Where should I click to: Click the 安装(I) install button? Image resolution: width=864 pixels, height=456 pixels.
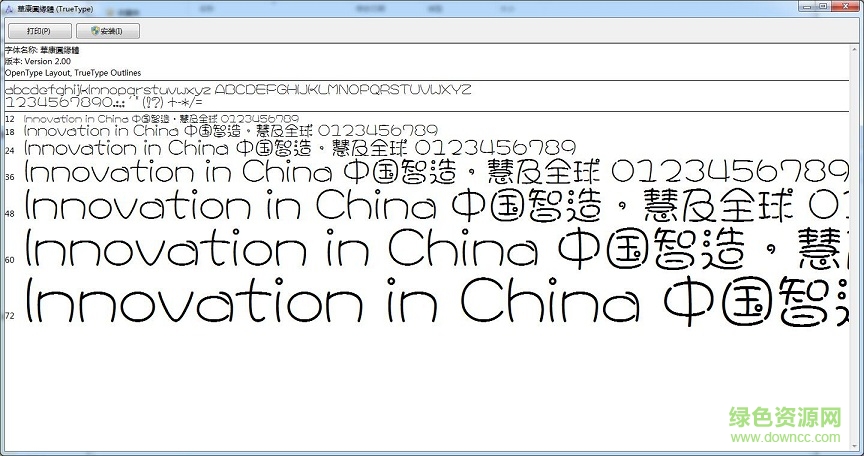pyautogui.click(x=108, y=31)
